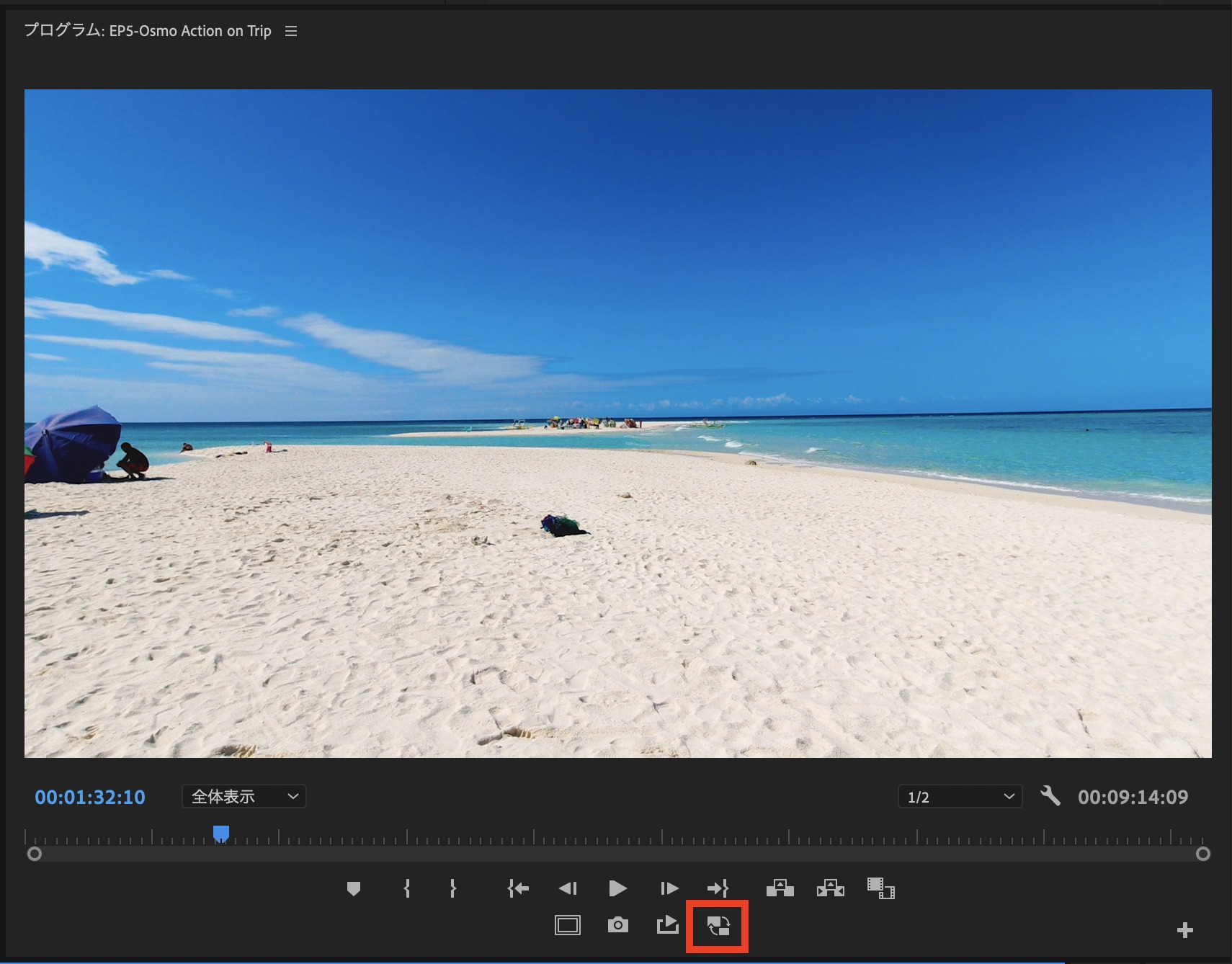Open the 1/2 playback resolution dropdown
Image resolution: width=1232 pixels, height=964 pixels.
[960, 796]
